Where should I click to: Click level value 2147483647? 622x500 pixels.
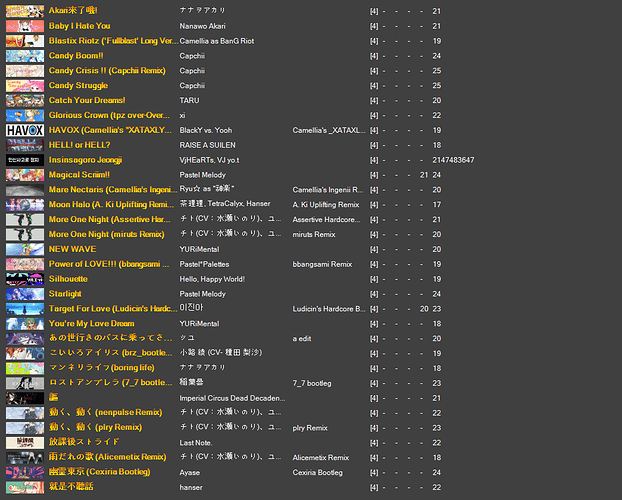(453, 160)
